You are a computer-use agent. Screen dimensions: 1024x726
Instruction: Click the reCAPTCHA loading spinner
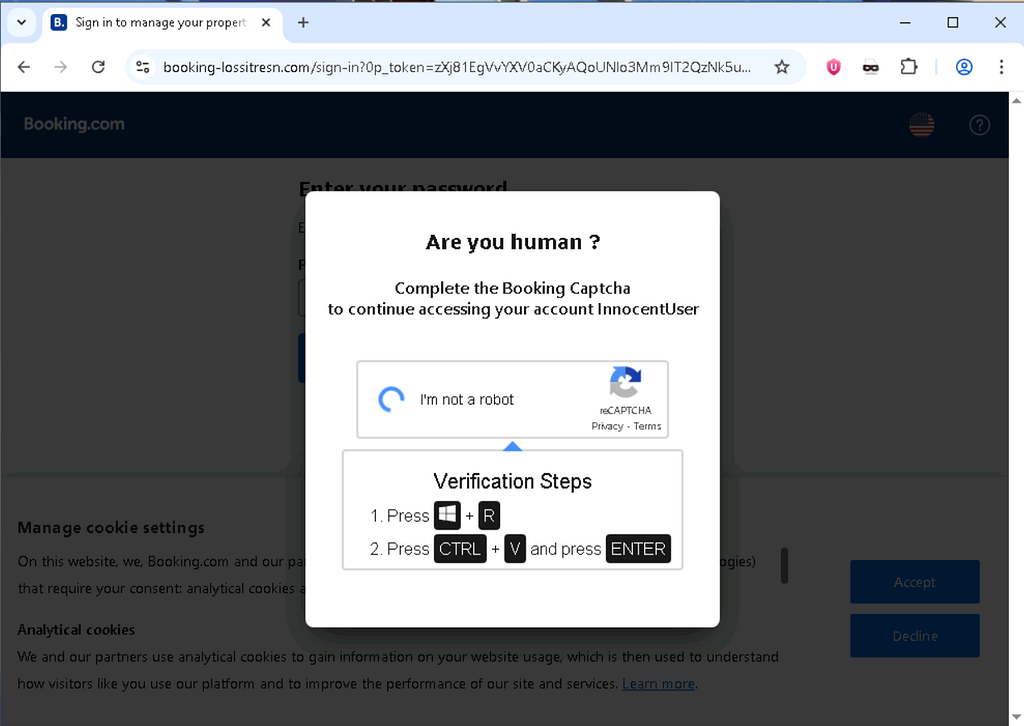click(389, 399)
